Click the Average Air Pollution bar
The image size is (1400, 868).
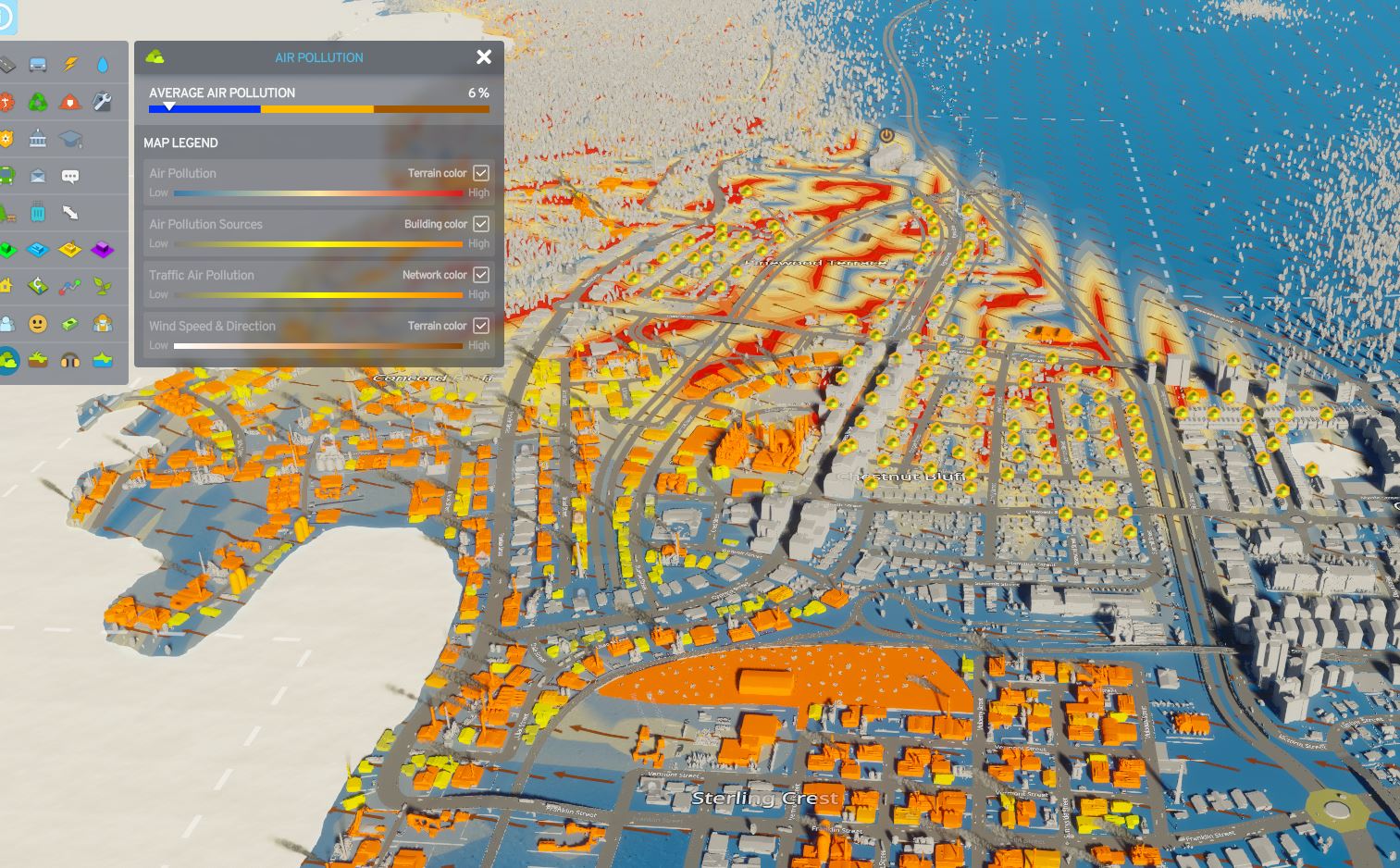click(x=318, y=109)
